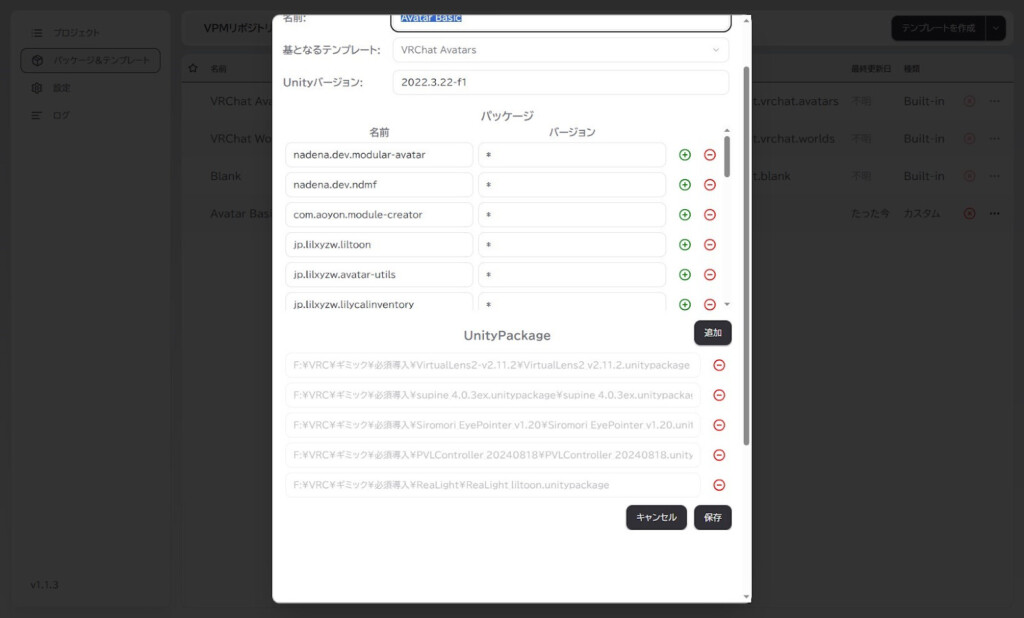The height and width of the screenshot is (618, 1024).
Task: Open more options for VRChat Avatars row
Action: (x=994, y=101)
